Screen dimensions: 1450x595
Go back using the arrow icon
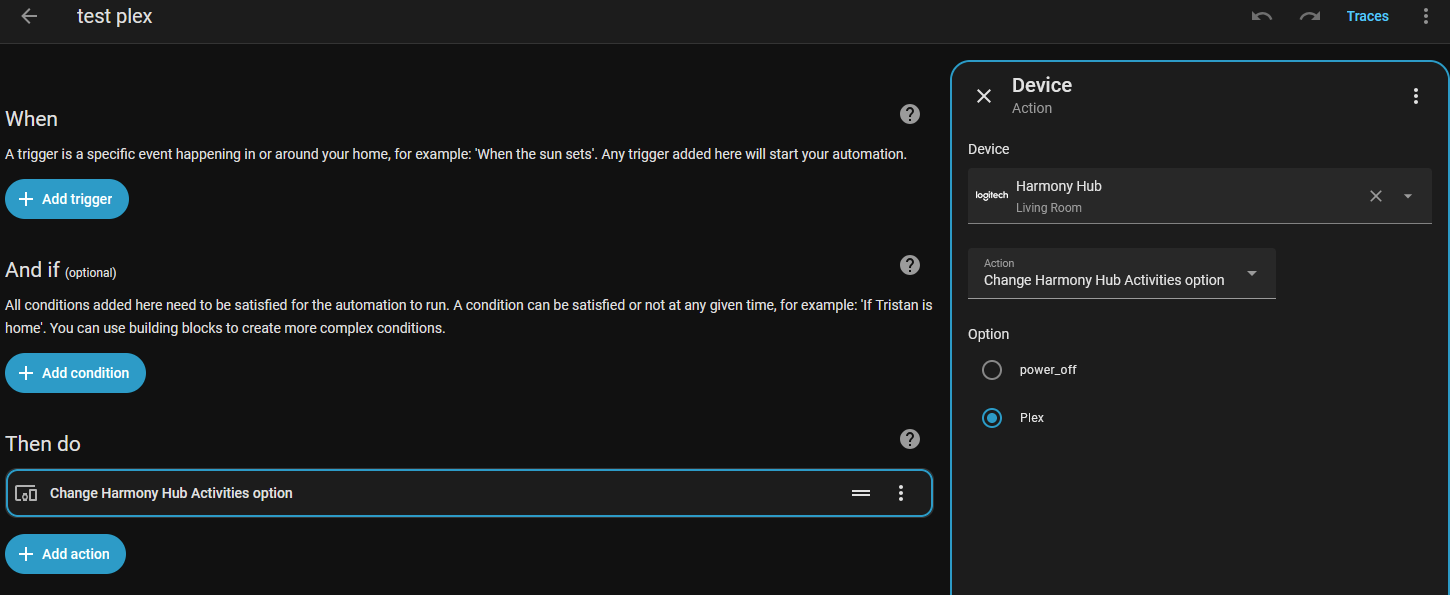pos(29,16)
